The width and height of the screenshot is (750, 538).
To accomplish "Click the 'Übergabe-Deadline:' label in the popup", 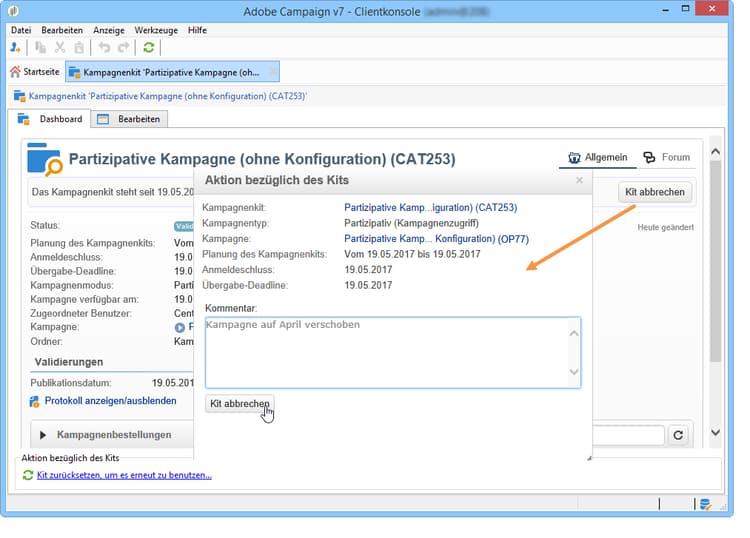I will pyautogui.click(x=245, y=285).
